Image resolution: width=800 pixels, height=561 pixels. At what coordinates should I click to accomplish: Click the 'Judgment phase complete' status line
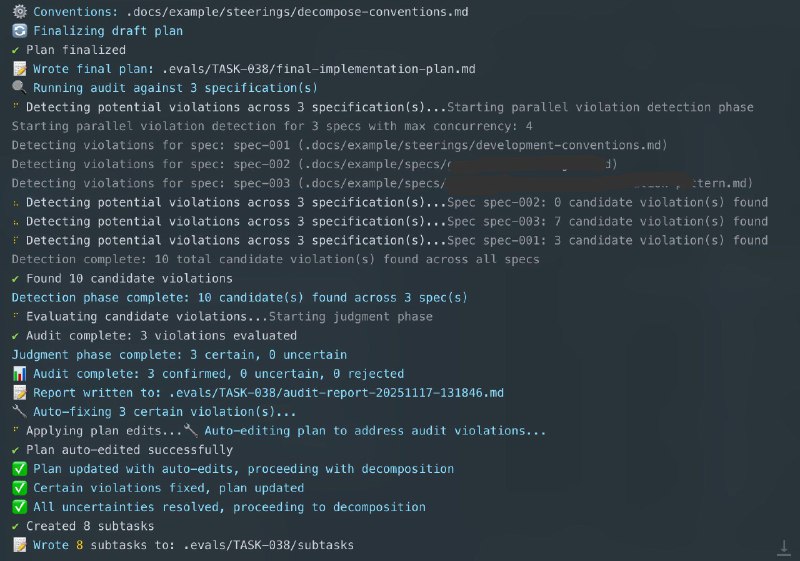[x=178, y=354]
